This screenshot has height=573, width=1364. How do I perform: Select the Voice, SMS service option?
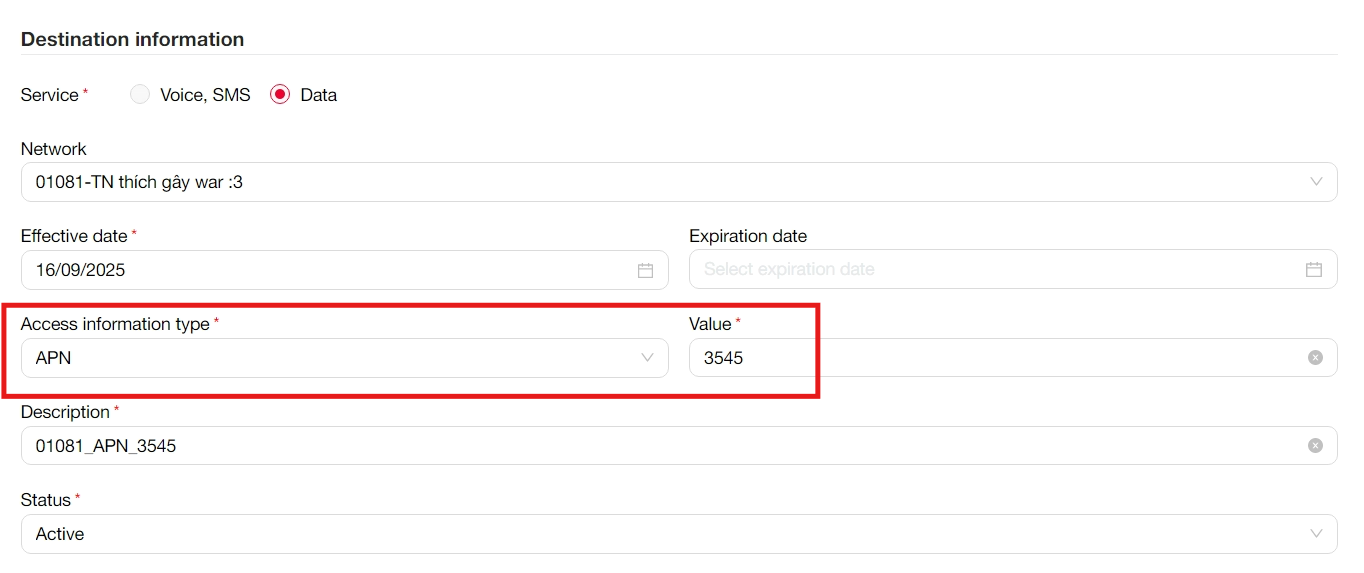click(141, 95)
